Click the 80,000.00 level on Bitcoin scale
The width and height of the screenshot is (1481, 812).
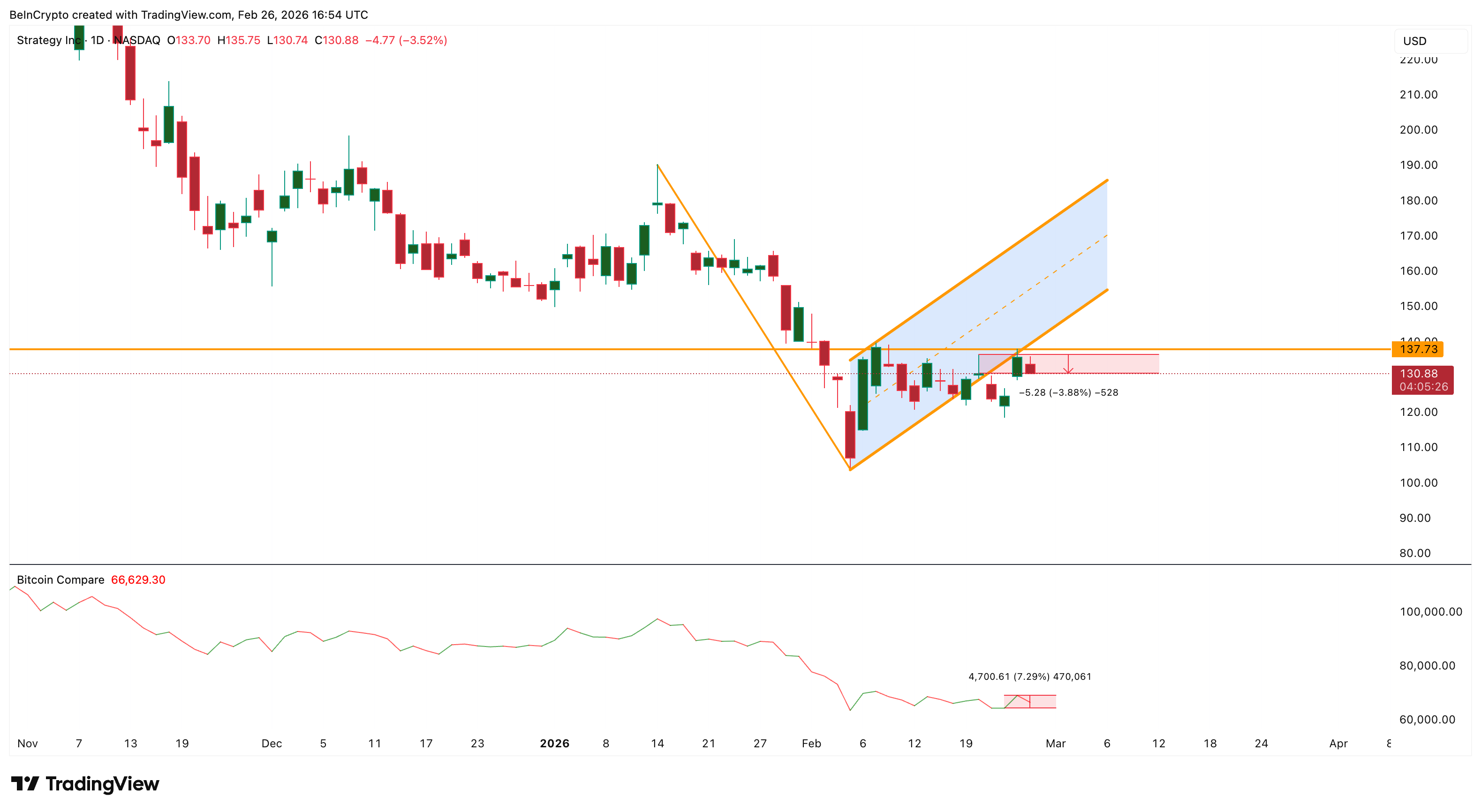click(x=1427, y=665)
